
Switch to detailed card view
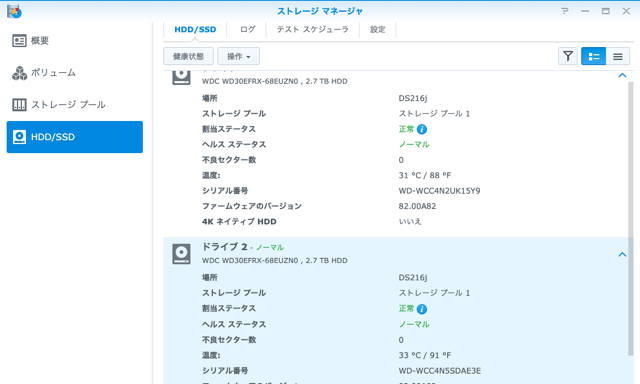[593, 56]
